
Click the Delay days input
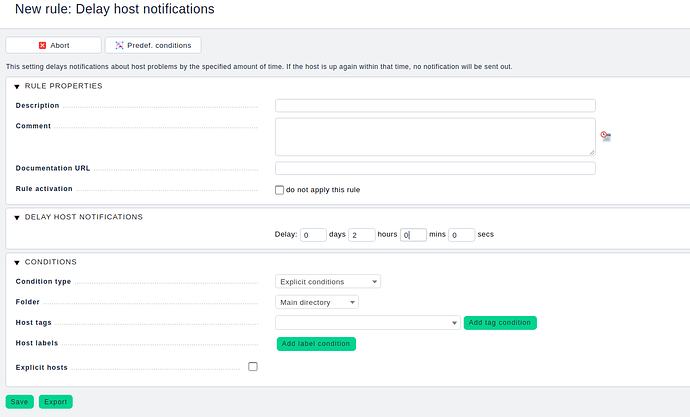pos(313,235)
